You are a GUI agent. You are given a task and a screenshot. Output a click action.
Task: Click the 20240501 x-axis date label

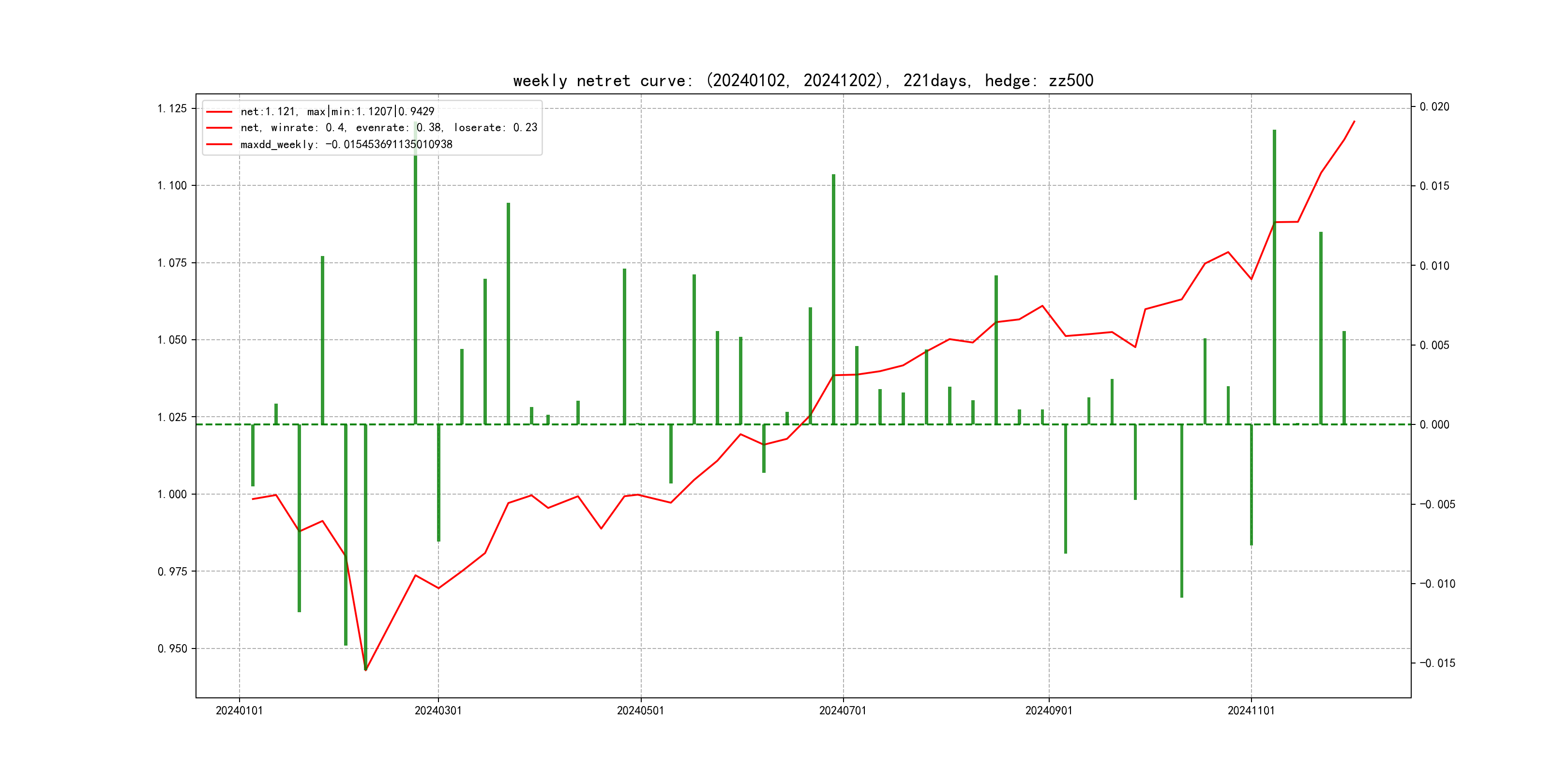640,710
